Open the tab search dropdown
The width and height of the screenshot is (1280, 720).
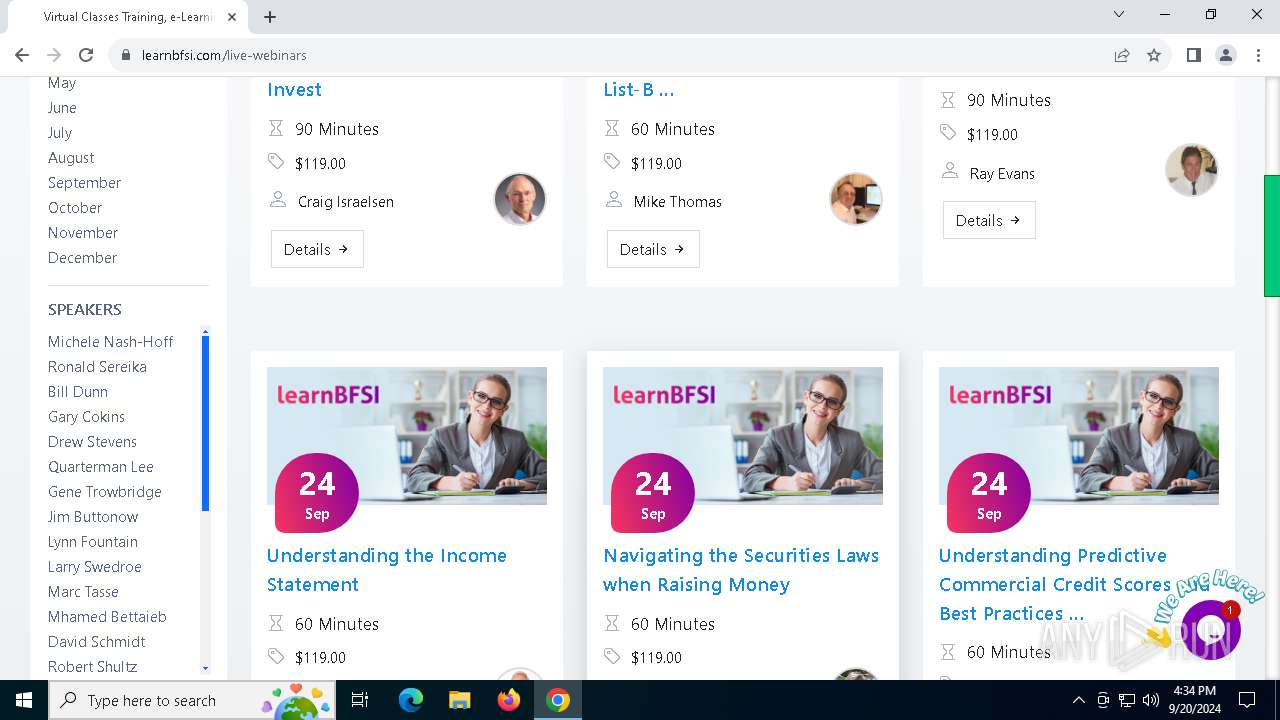point(1119,15)
